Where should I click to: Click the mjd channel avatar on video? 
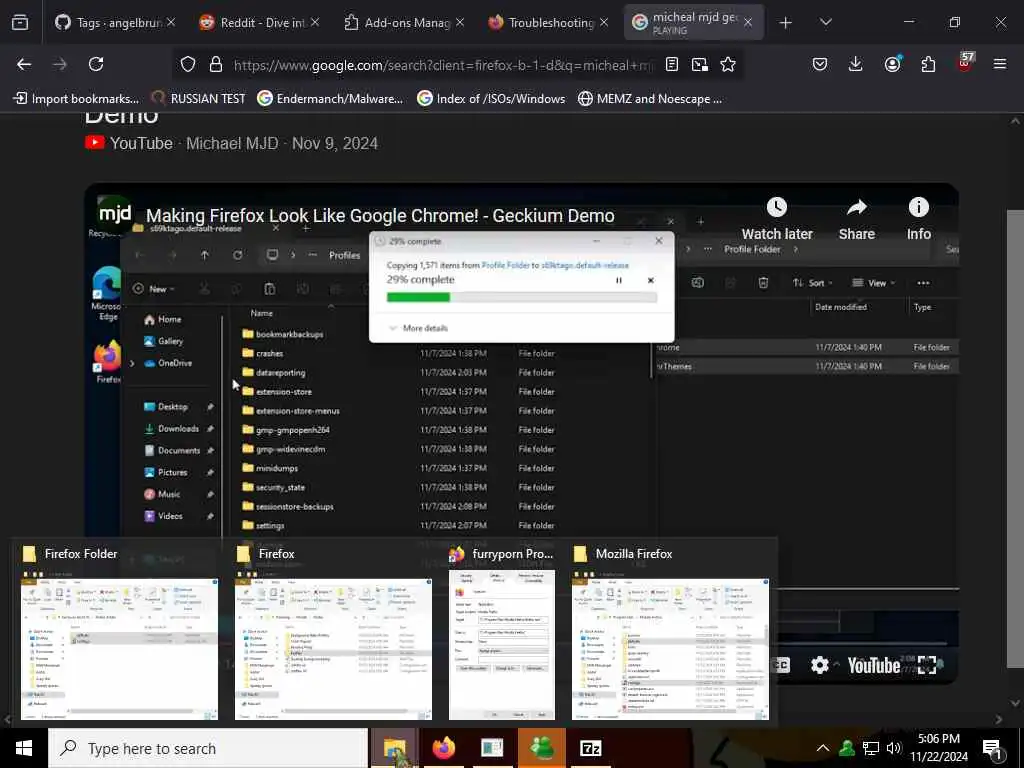[115, 213]
